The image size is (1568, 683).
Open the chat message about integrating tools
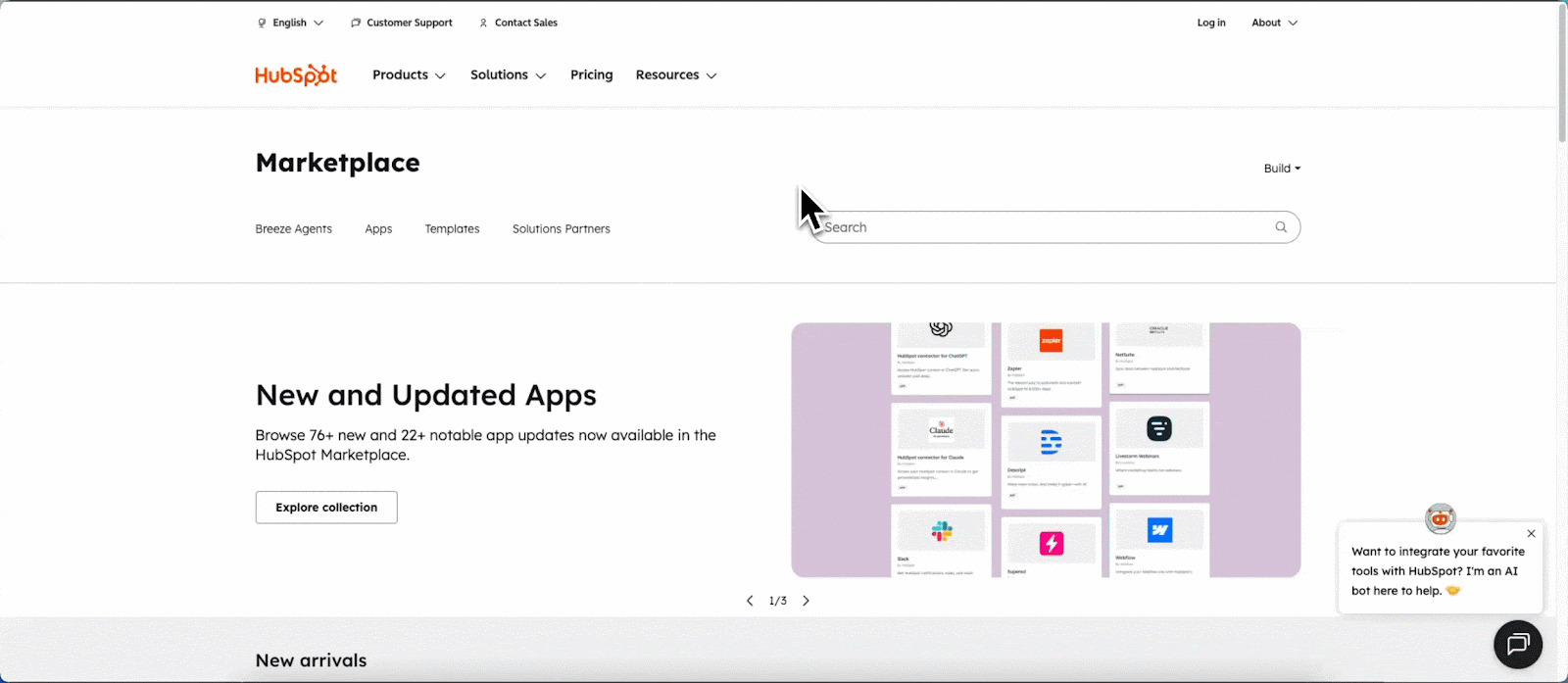pos(1438,571)
